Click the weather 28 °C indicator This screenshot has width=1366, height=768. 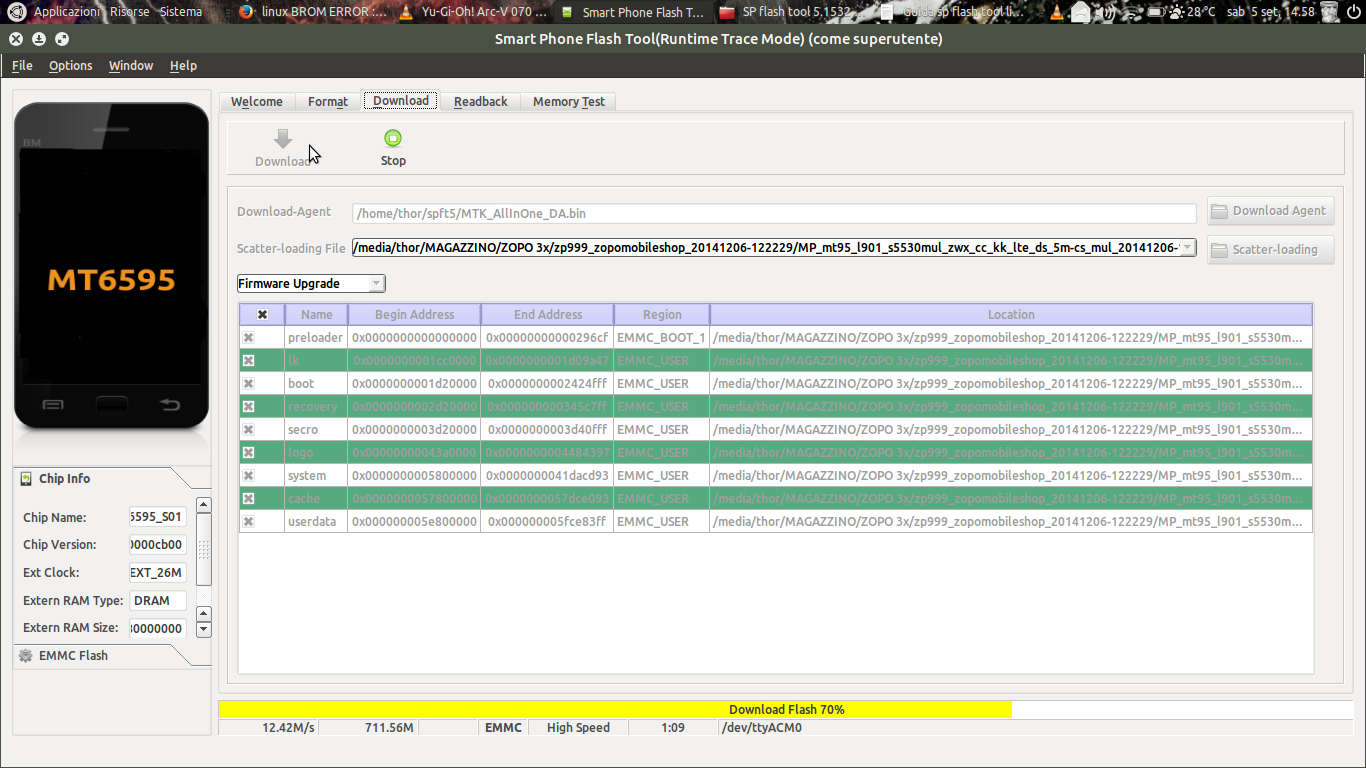coord(1193,12)
